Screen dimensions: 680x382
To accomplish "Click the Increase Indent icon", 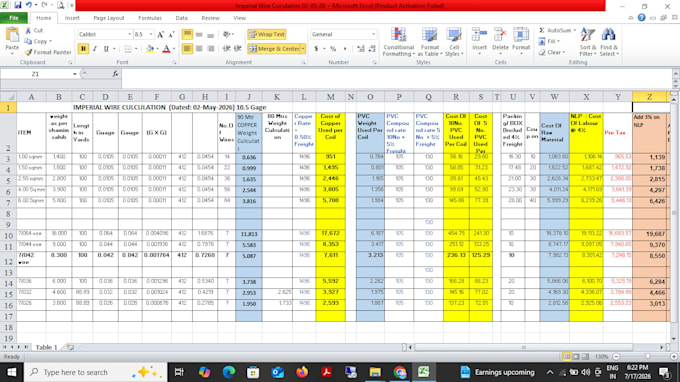I will [x=238, y=49].
